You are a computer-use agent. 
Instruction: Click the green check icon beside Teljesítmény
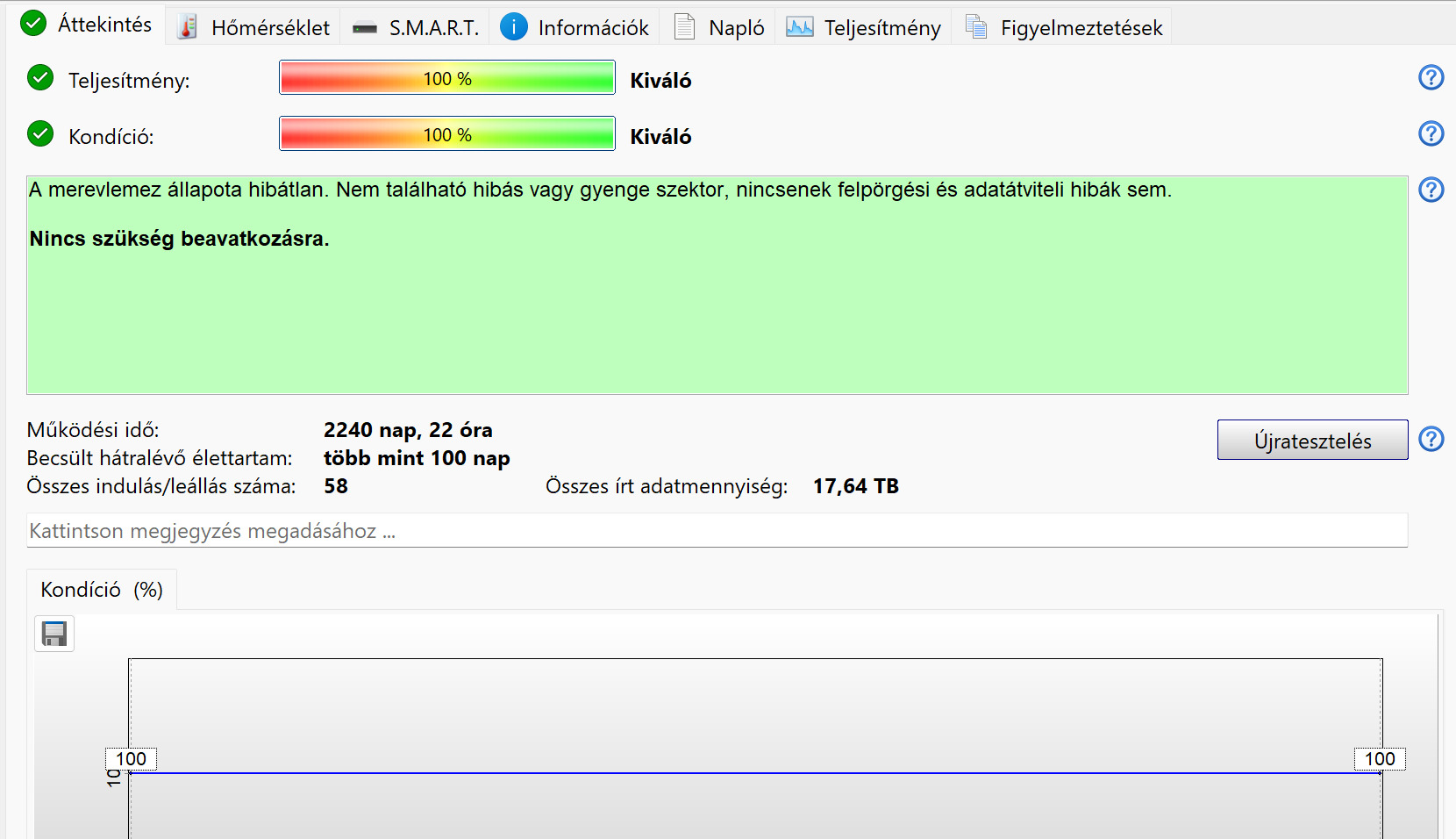click(40, 78)
